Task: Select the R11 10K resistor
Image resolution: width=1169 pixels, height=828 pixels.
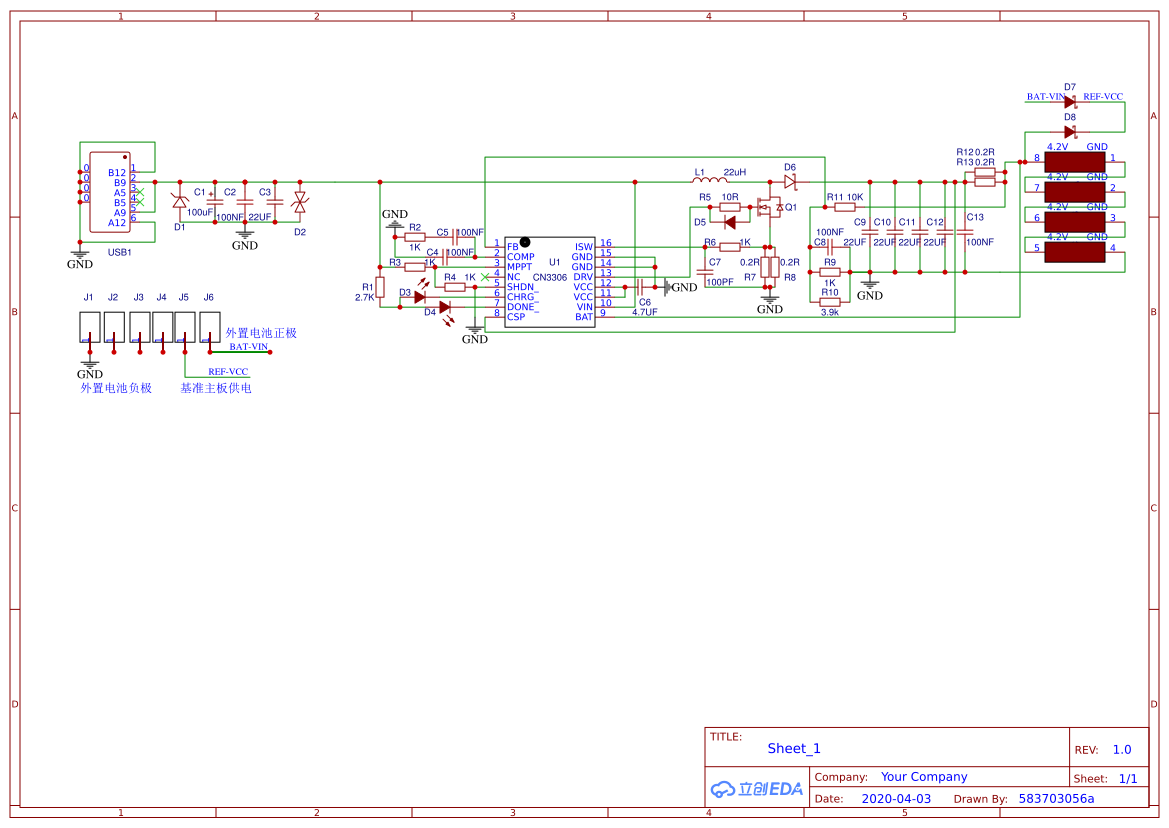Action: pyautogui.click(x=846, y=208)
